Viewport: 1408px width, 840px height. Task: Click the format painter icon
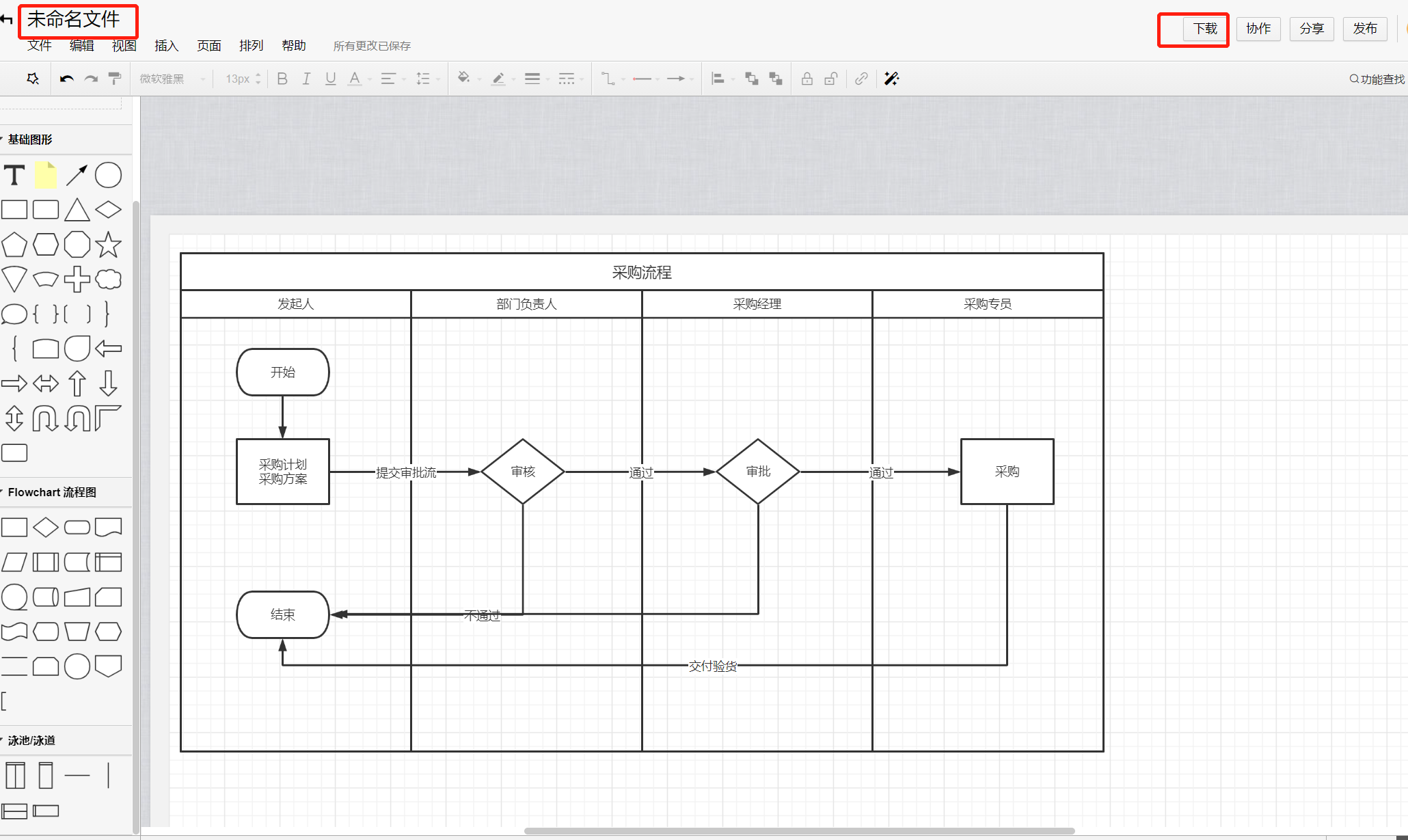115,79
